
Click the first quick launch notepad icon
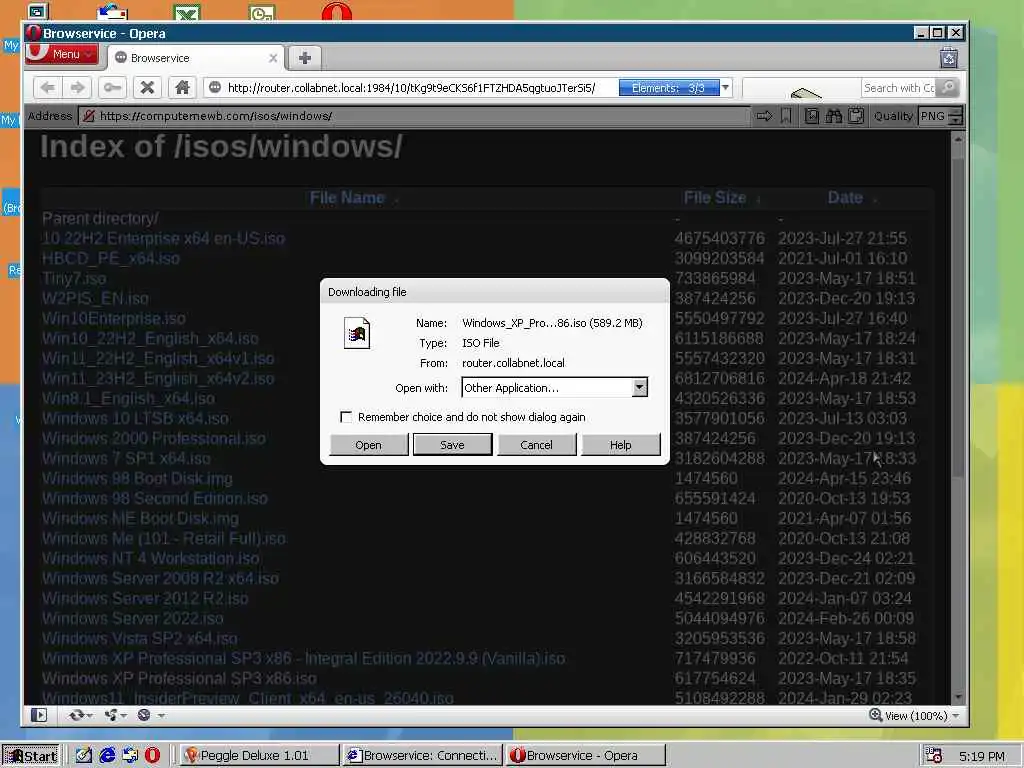tap(84, 756)
